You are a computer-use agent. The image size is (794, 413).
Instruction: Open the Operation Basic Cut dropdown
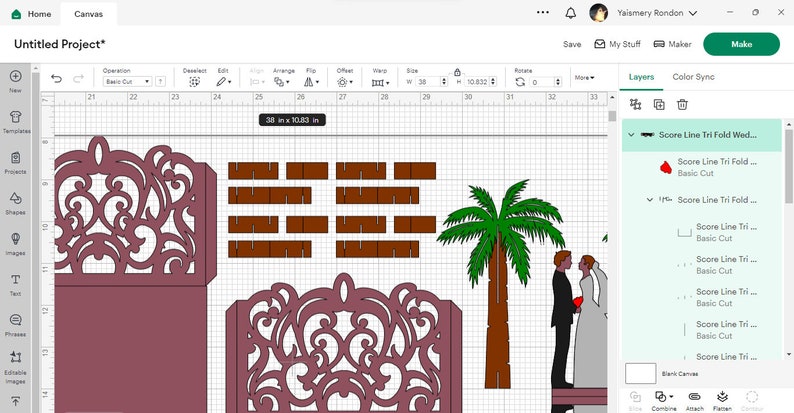[127, 81]
